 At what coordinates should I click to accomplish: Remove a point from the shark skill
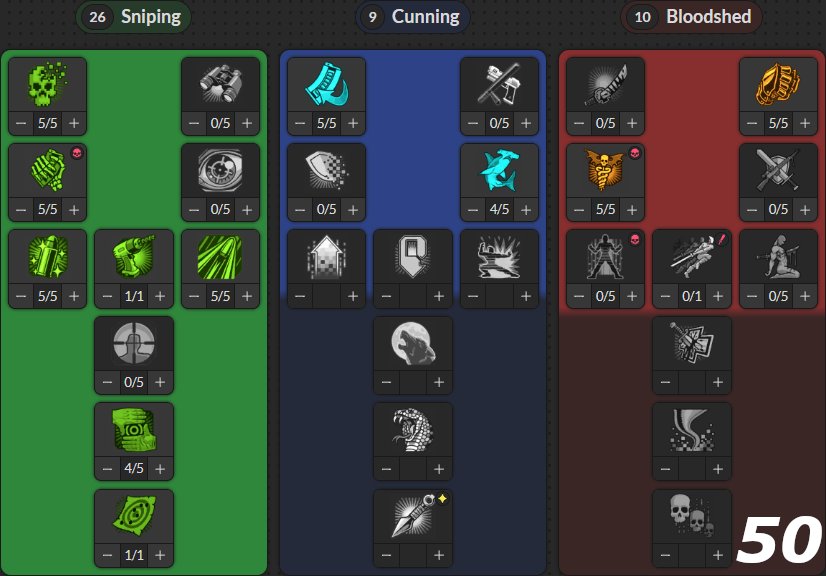pos(473,210)
